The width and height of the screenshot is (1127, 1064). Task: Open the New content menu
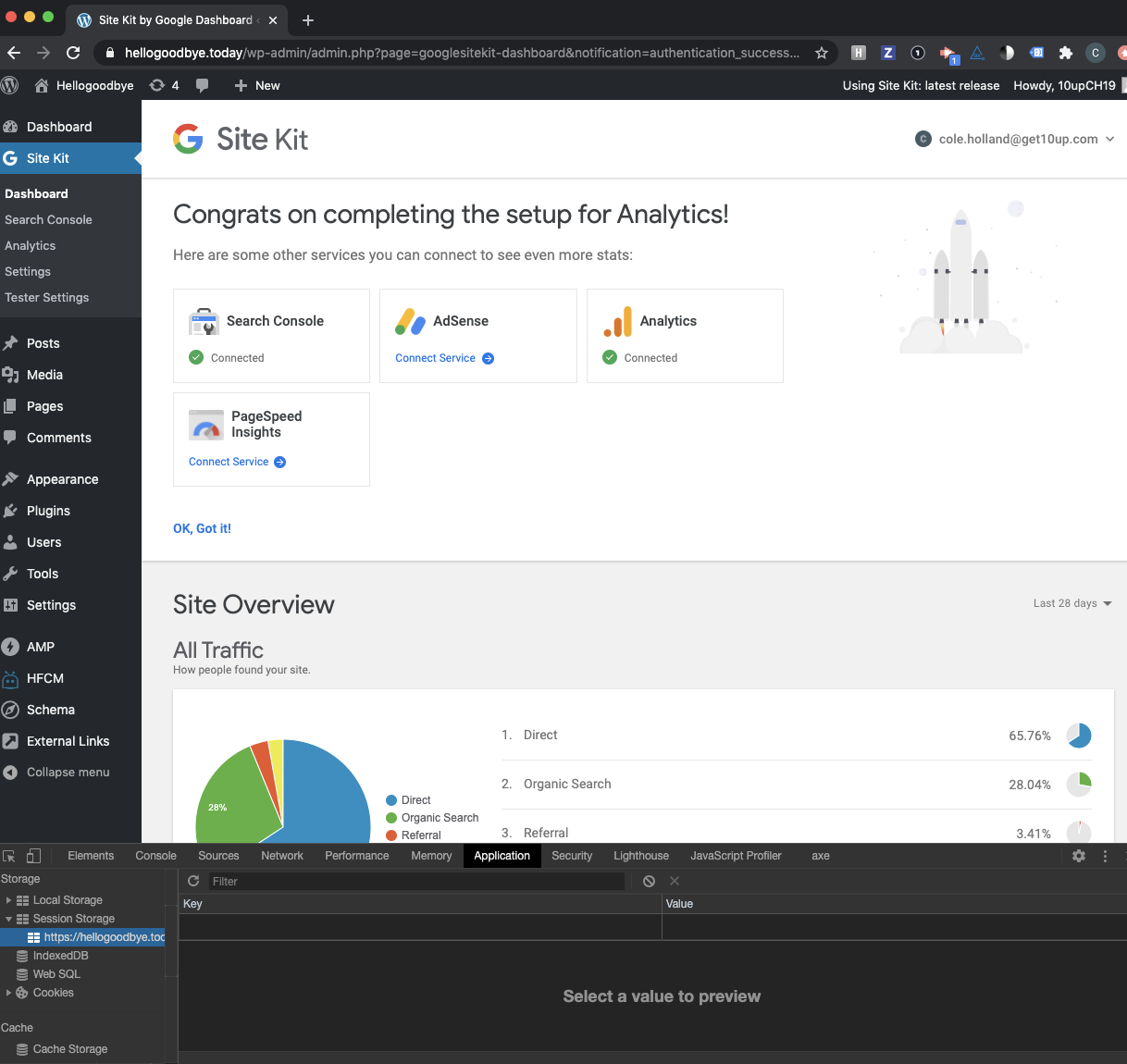pos(256,85)
